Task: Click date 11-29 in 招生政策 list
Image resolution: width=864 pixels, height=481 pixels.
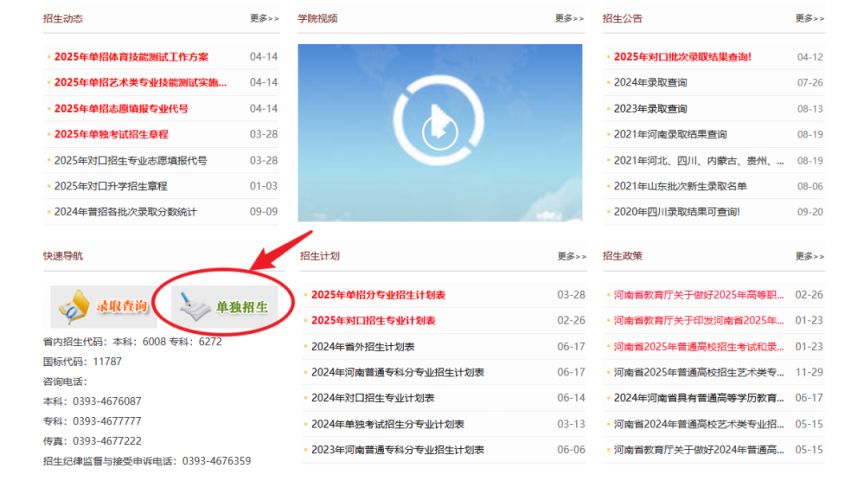Action: tap(809, 372)
